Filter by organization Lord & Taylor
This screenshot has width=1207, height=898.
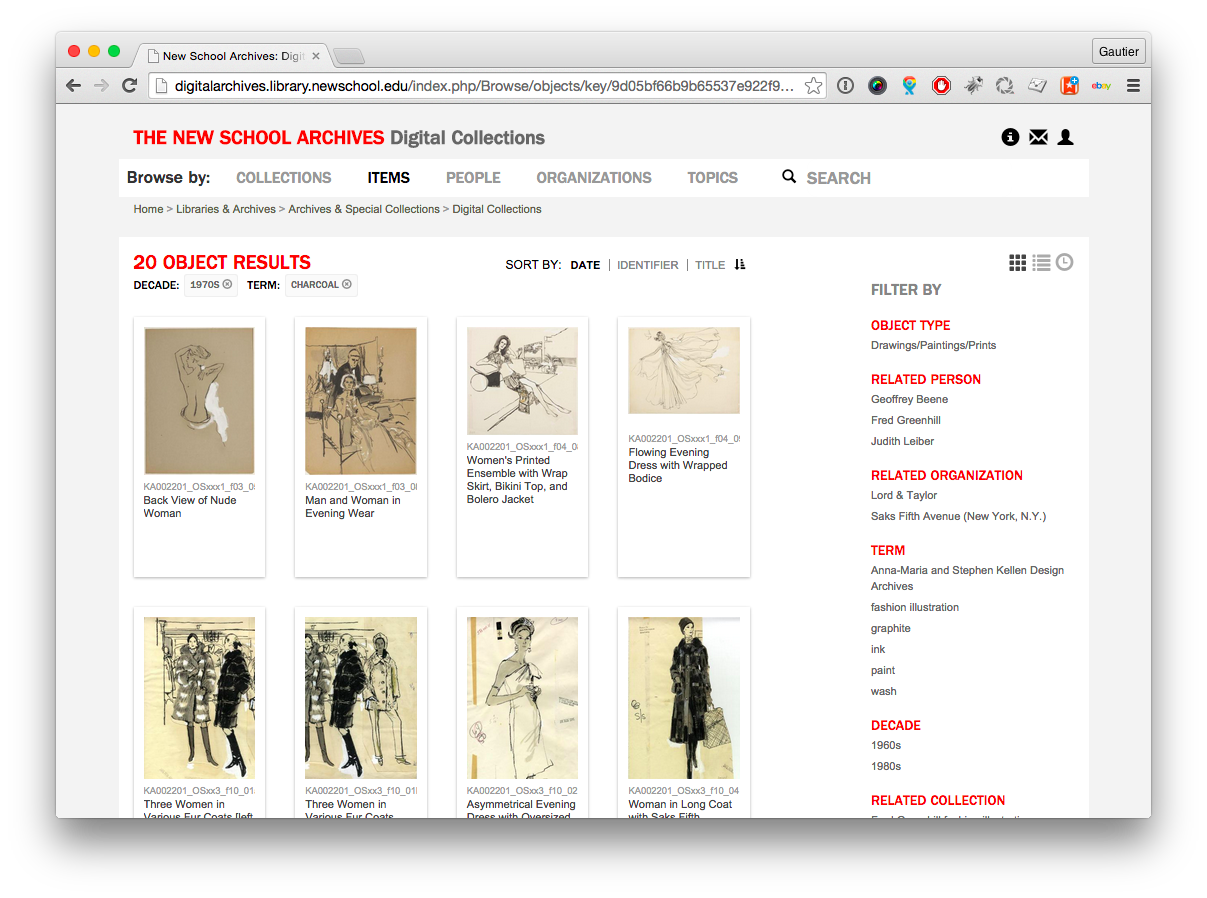(x=904, y=495)
